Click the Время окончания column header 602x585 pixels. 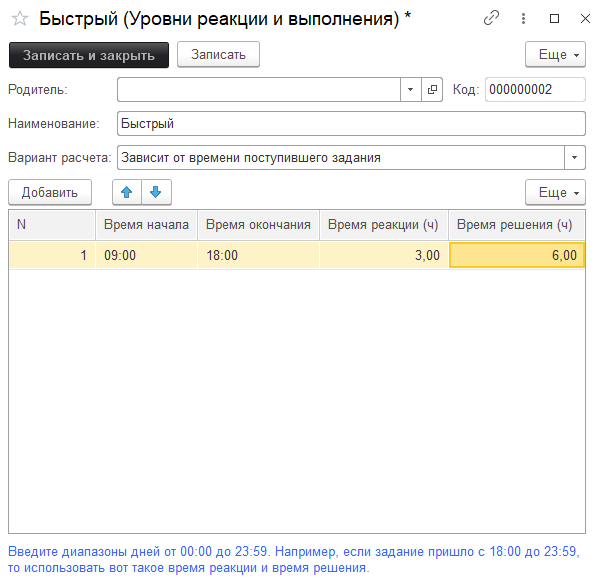[258, 225]
